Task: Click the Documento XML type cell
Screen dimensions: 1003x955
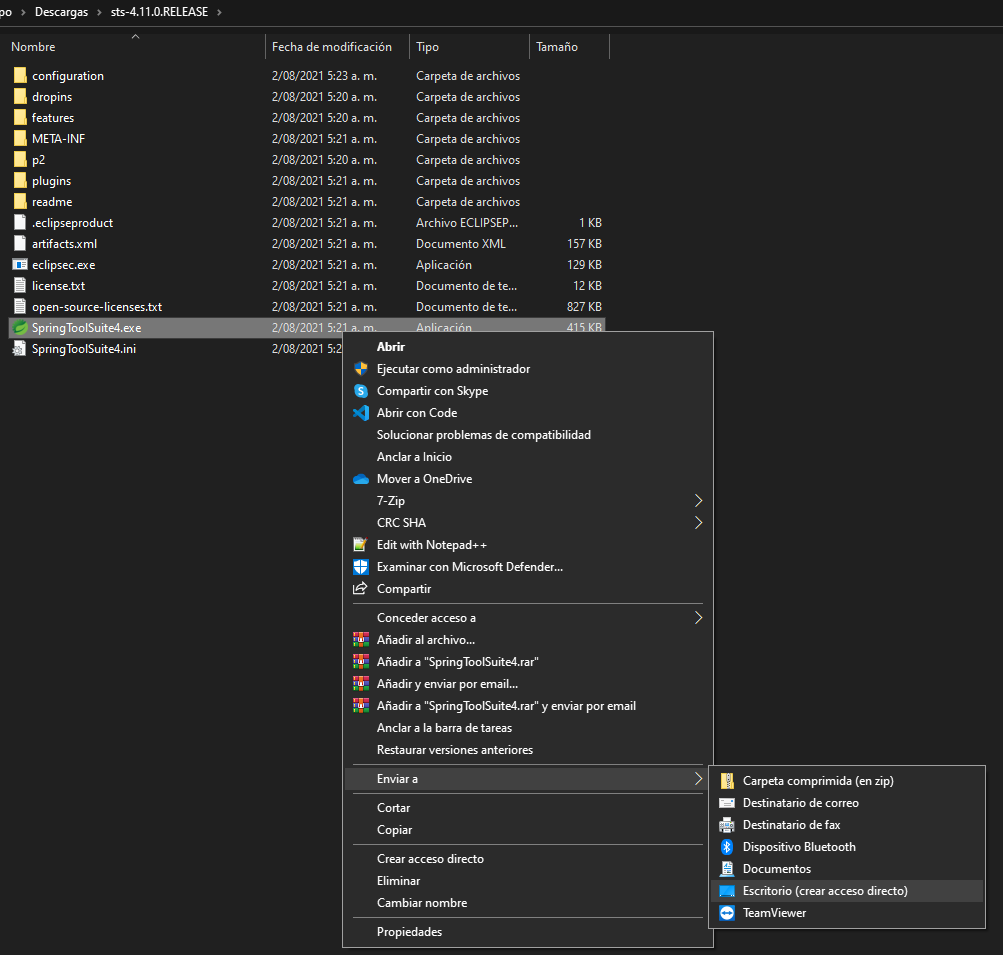Action: (x=461, y=244)
